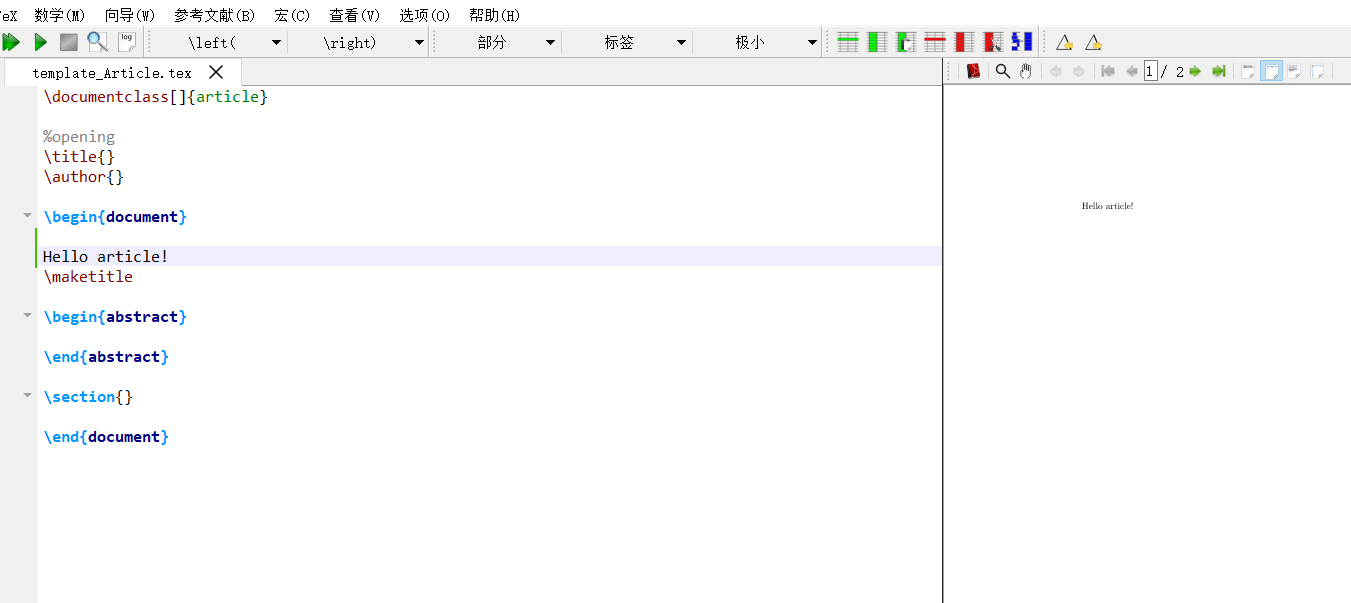Toggle fit-to-width view in PDF viewer

point(1293,70)
